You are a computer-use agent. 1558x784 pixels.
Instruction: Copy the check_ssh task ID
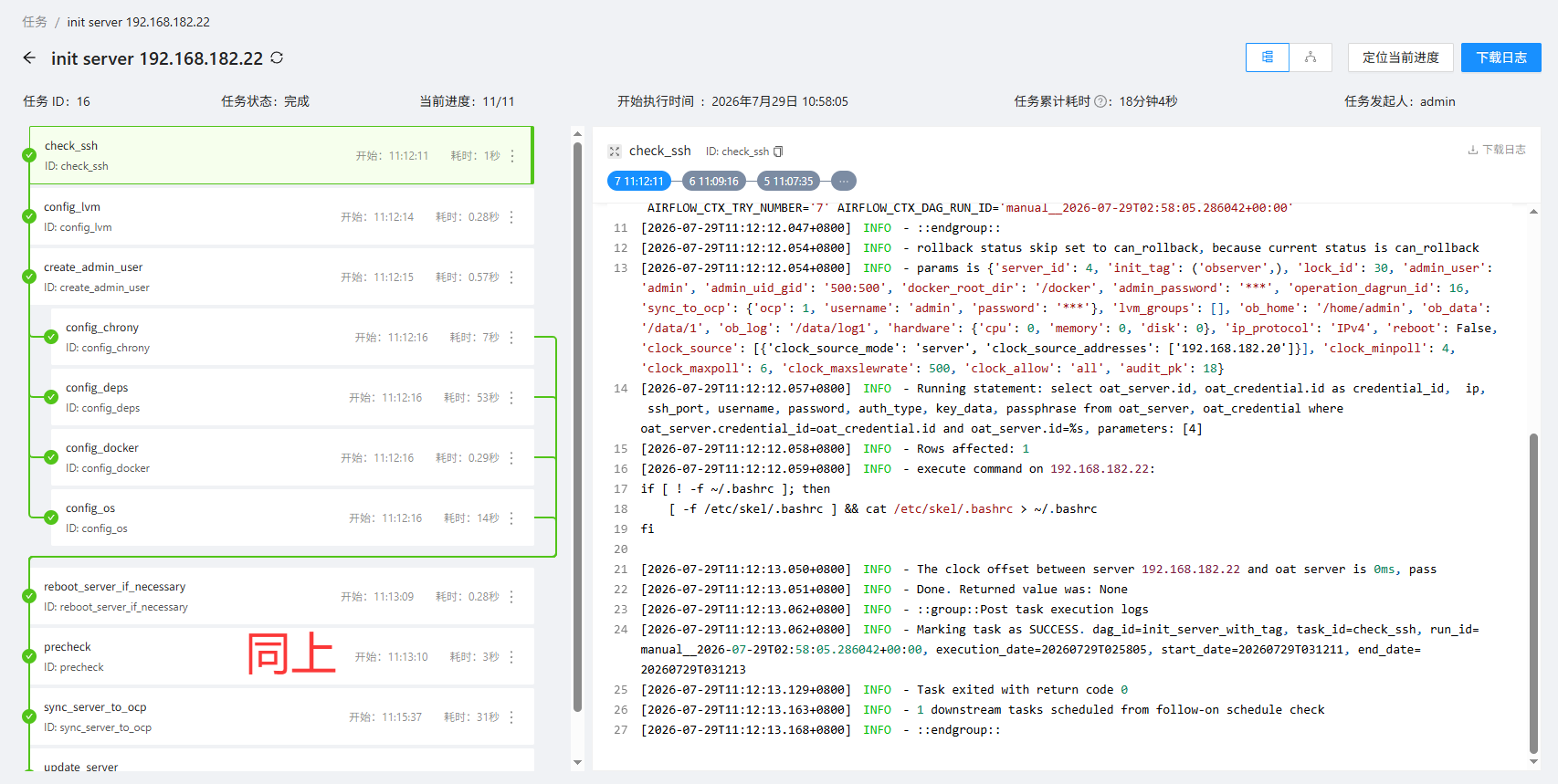[x=778, y=152]
